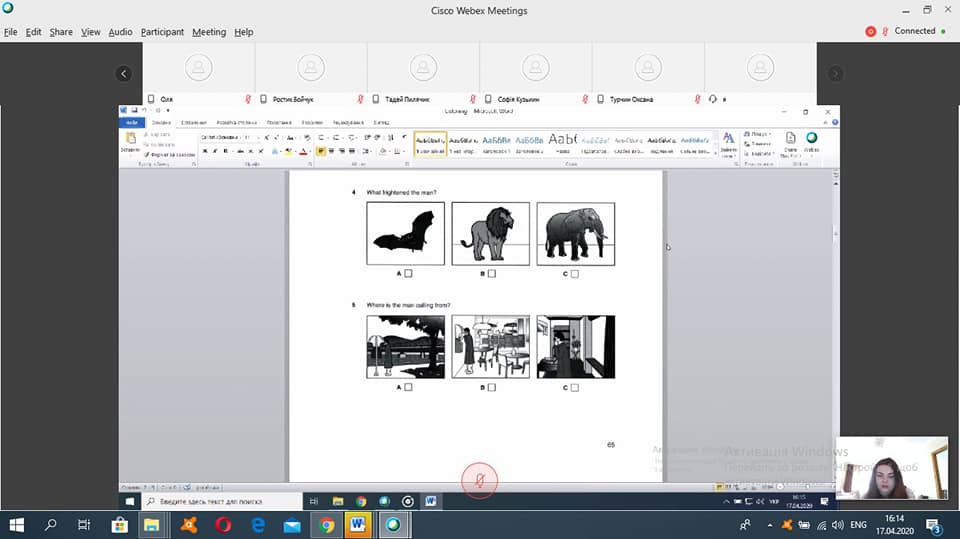The width and height of the screenshot is (960, 539).
Task: Select Турчин Оксана participant tile
Action: 648,74
